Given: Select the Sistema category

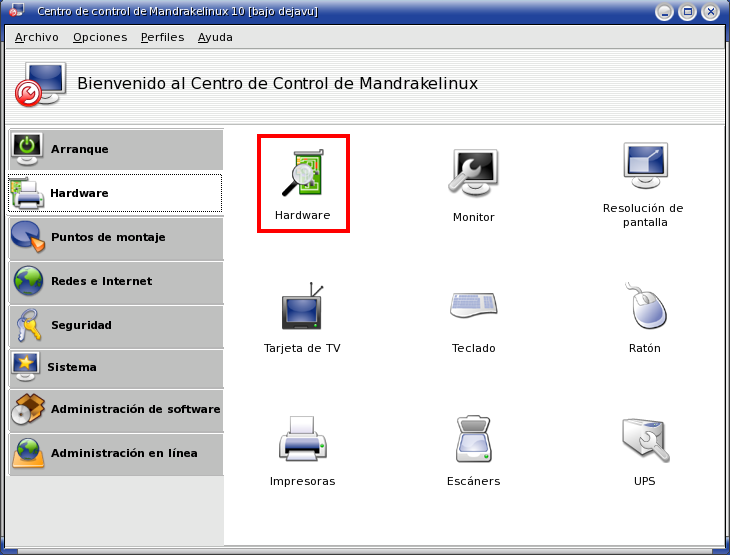Looking at the screenshot, I should pyautogui.click(x=116, y=367).
